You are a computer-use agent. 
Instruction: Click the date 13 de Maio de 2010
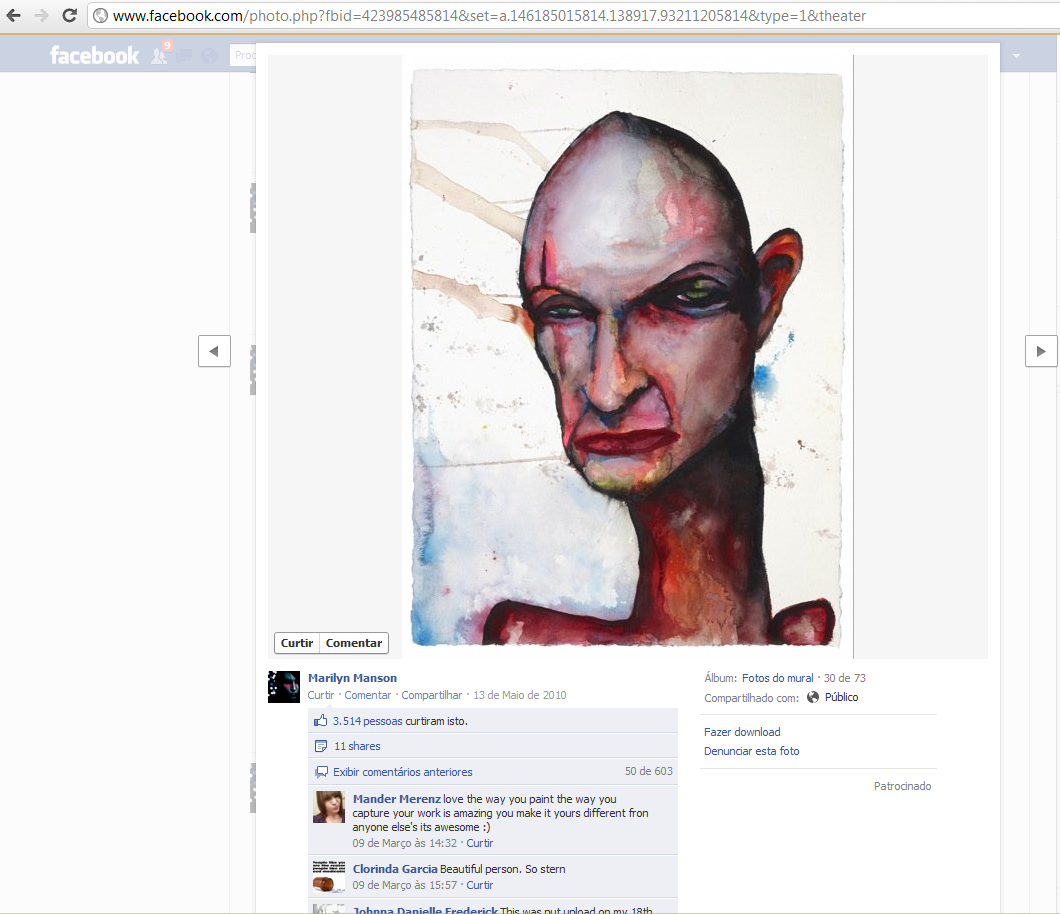(x=520, y=695)
